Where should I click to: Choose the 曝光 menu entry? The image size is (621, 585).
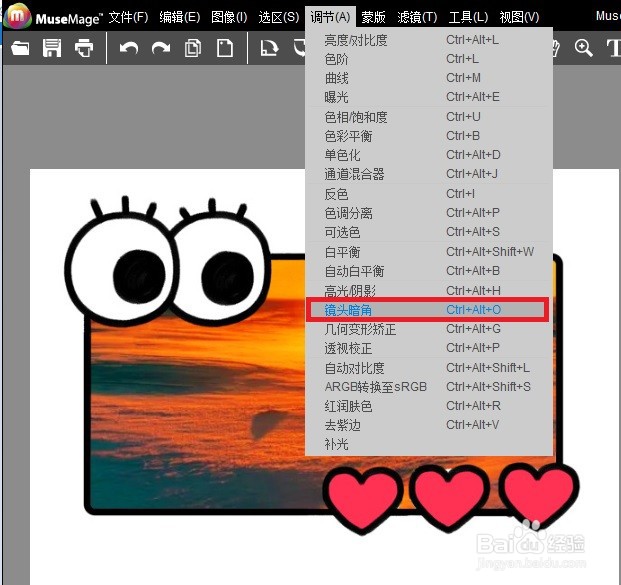[x=429, y=97]
